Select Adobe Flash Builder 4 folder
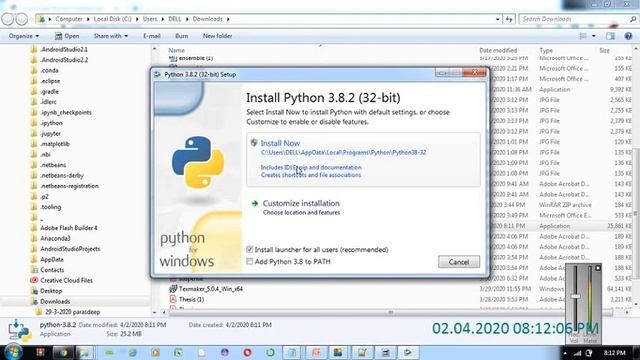Image resolution: width=640 pixels, height=360 pixels. 69,228
